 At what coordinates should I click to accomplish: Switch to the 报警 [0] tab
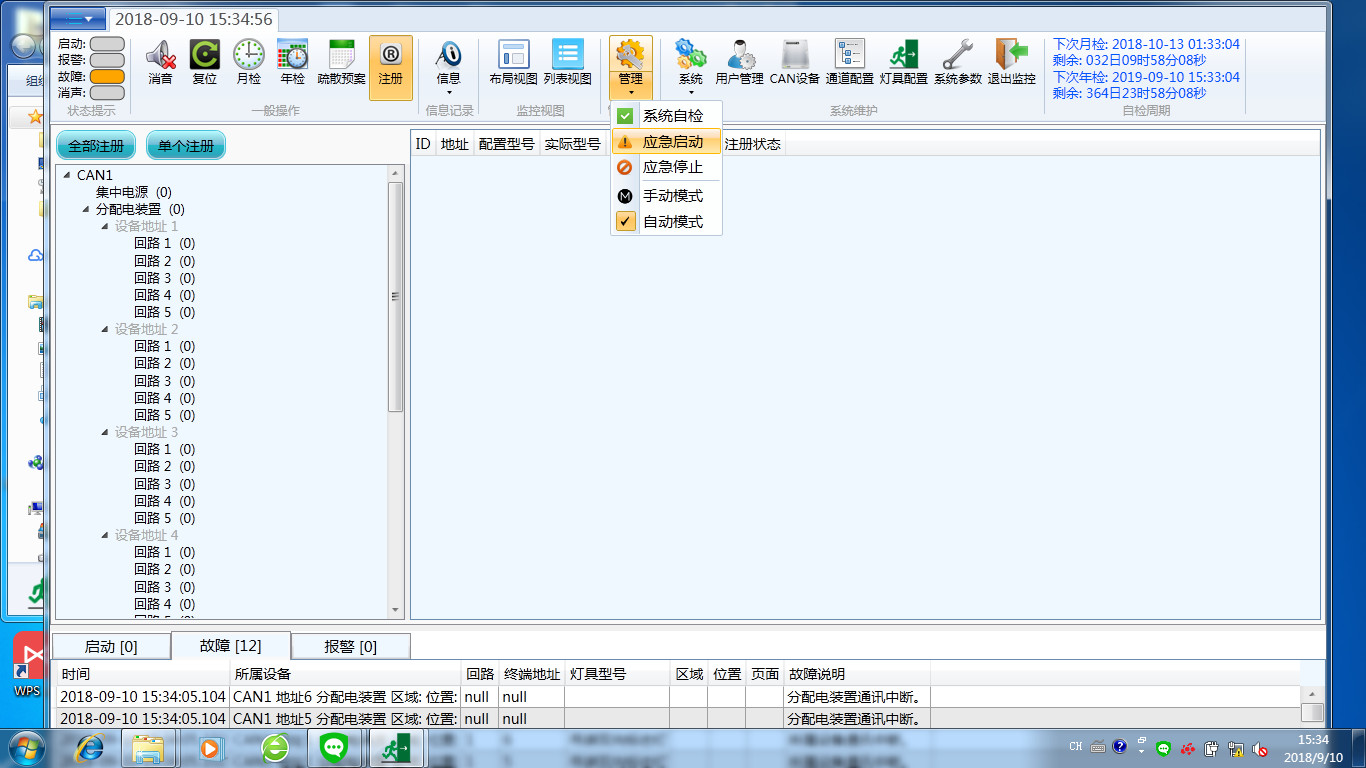pos(350,647)
